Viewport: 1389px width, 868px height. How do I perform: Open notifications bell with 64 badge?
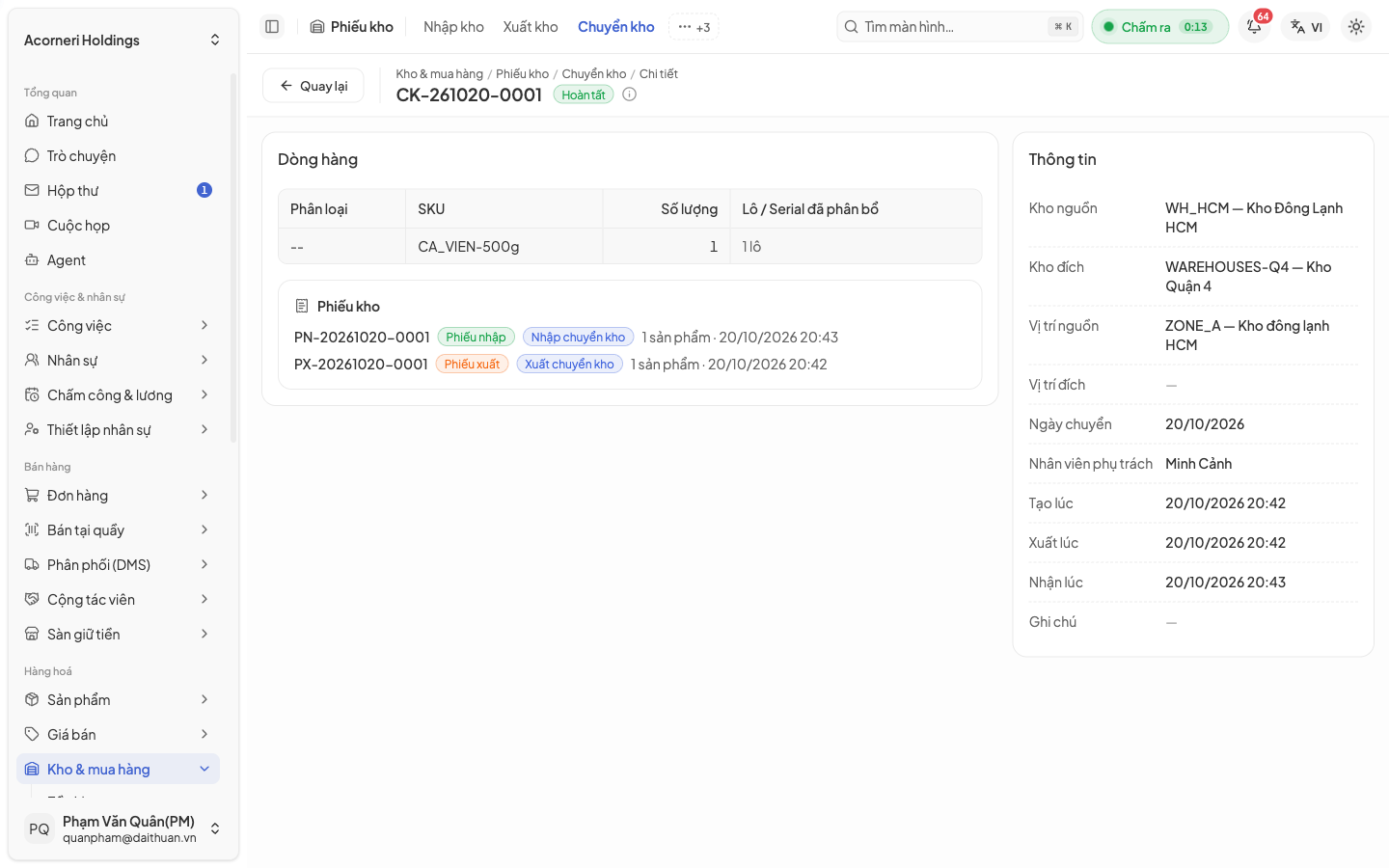pyautogui.click(x=1254, y=27)
